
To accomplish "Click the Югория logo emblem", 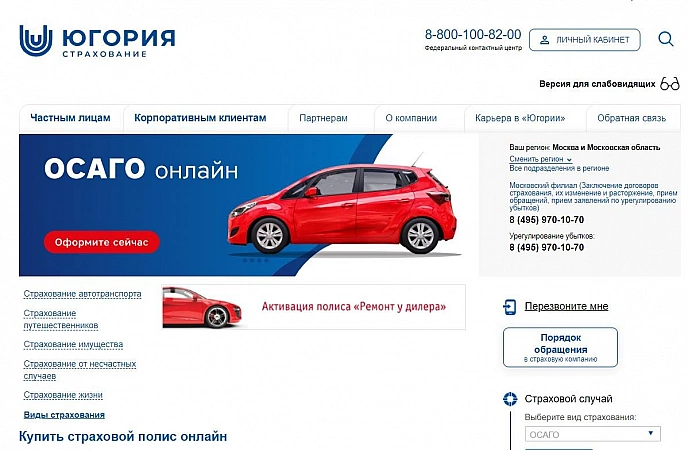I will coord(36,40).
